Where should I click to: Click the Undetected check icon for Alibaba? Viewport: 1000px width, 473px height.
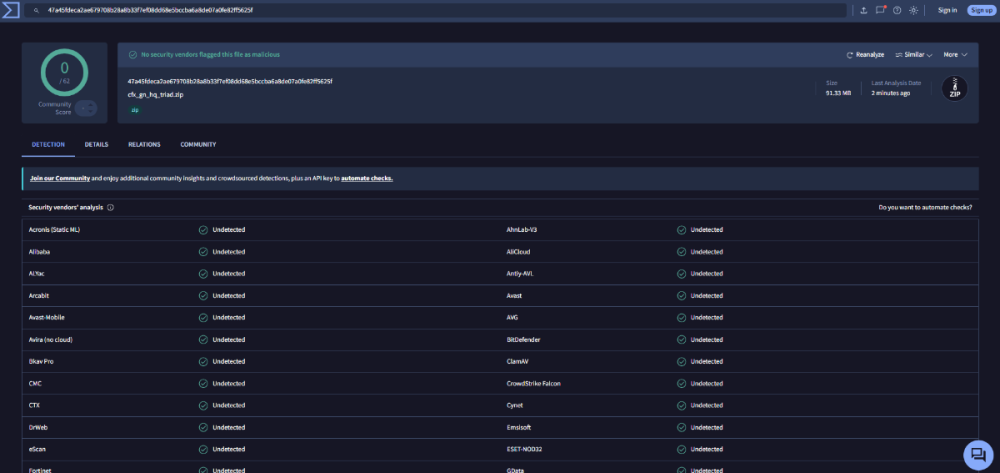tap(203, 252)
